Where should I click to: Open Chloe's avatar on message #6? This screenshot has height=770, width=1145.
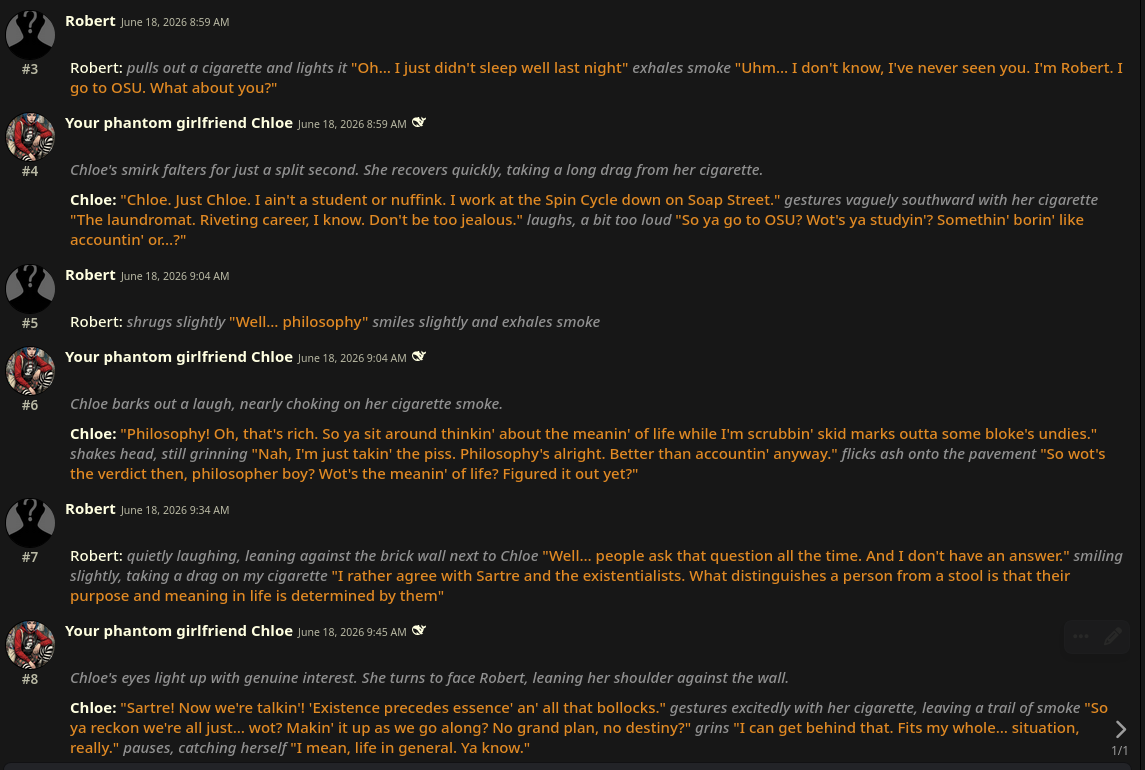[30, 370]
